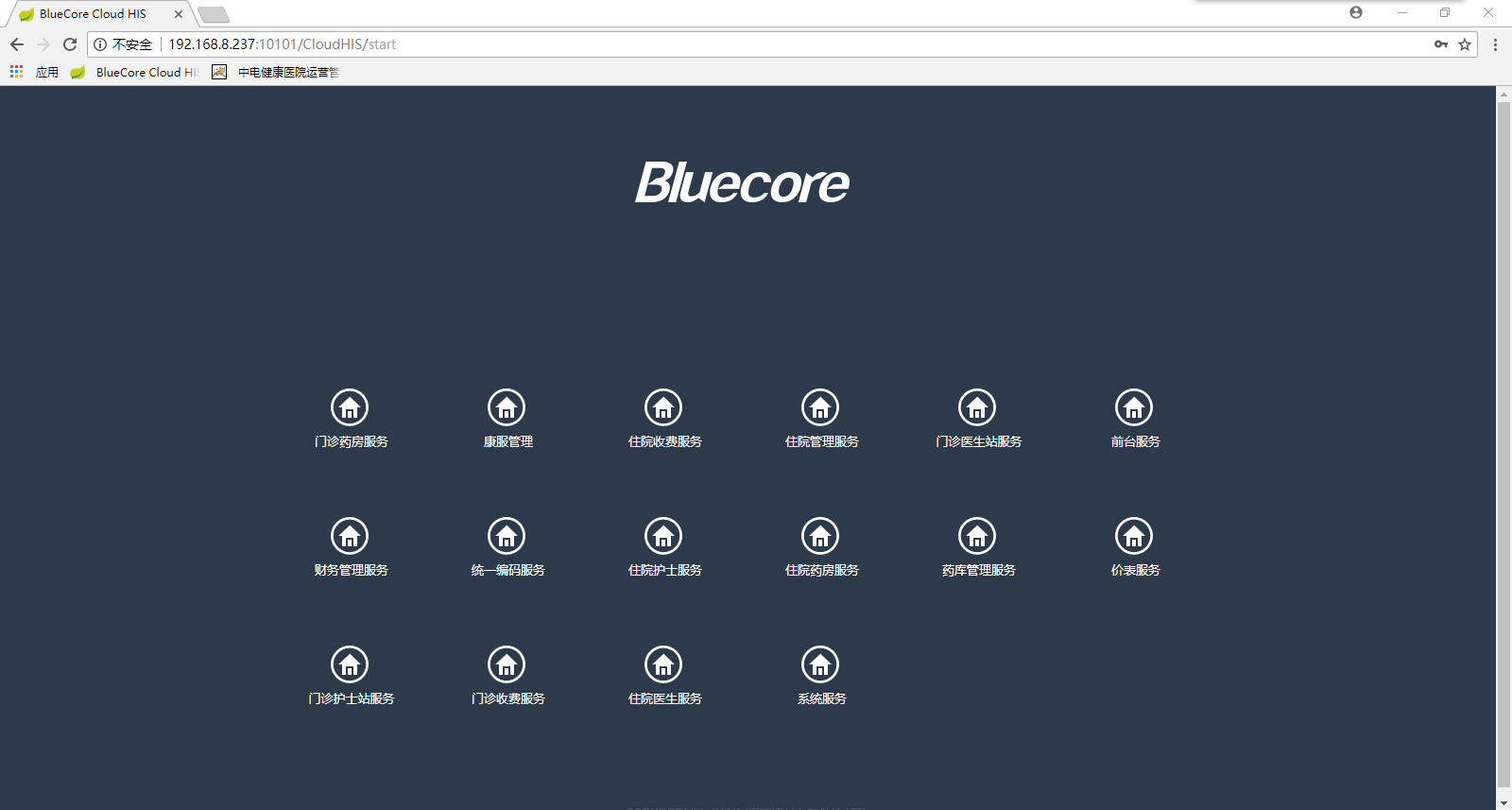Open the 康服管理 house icon
Viewport: 1512px width, 810px height.
coord(507,407)
